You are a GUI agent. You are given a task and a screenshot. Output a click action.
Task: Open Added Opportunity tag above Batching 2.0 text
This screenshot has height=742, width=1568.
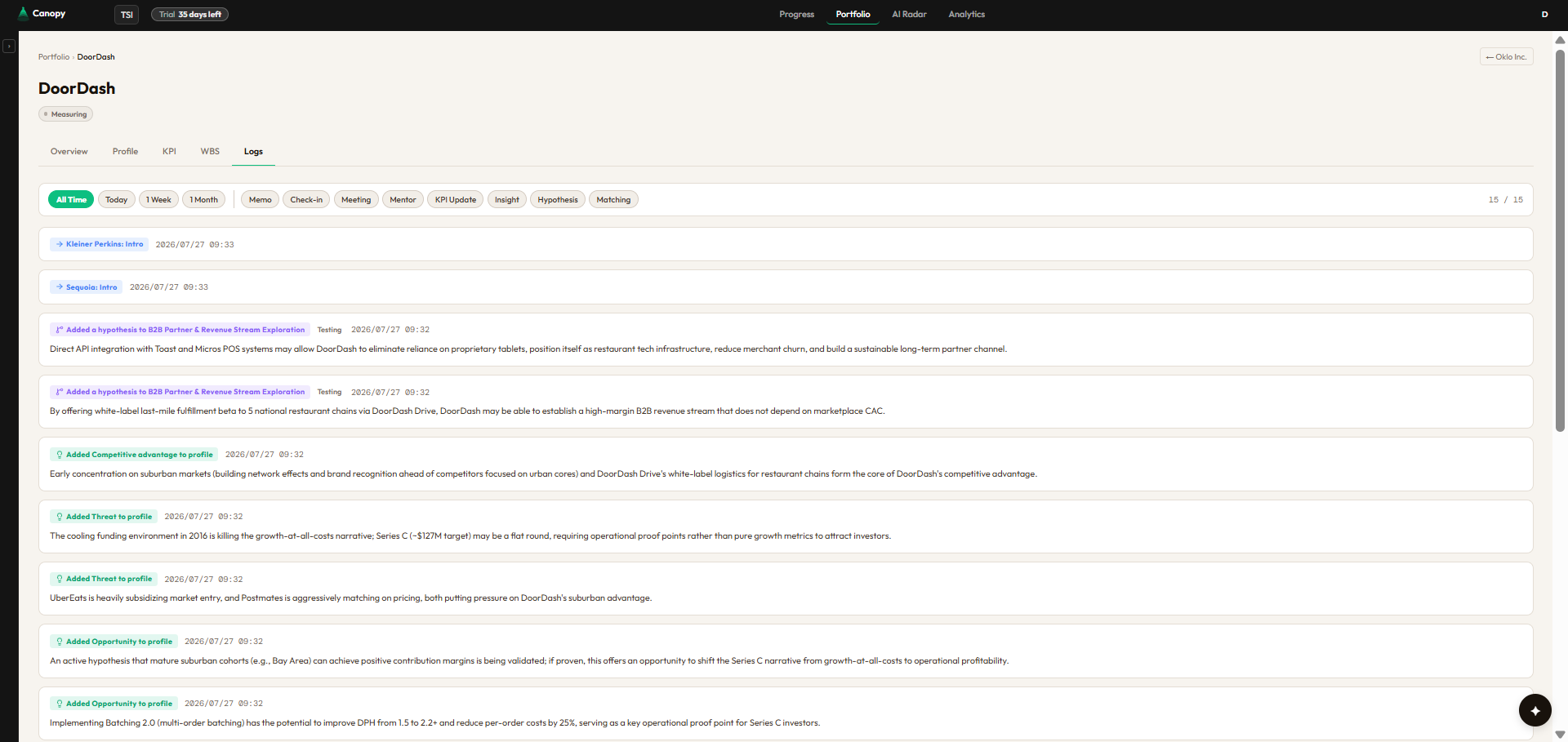click(x=114, y=704)
